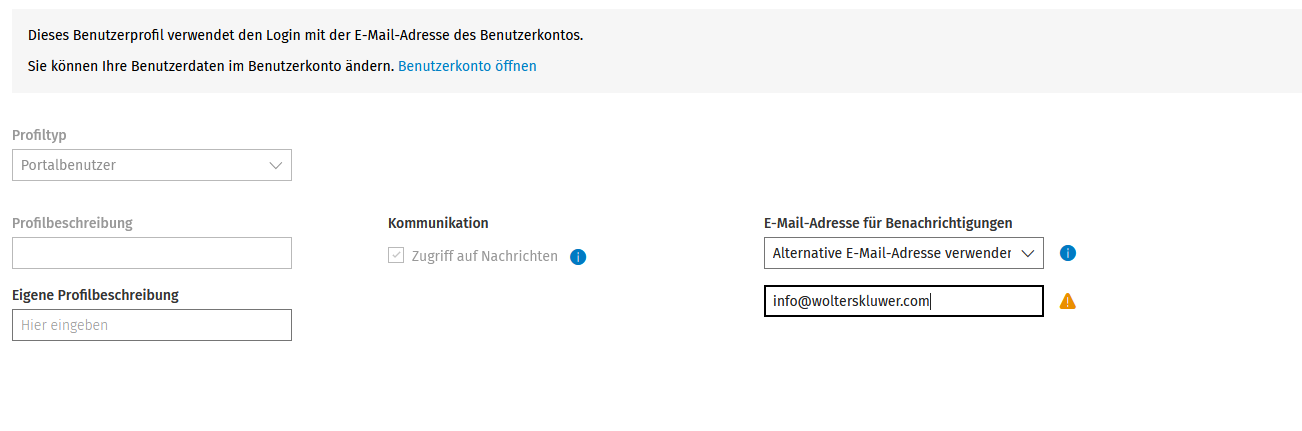Image resolution: width=1302 pixels, height=431 pixels.
Task: Click the first notice line about the login e-mail address
Action: (305, 35)
